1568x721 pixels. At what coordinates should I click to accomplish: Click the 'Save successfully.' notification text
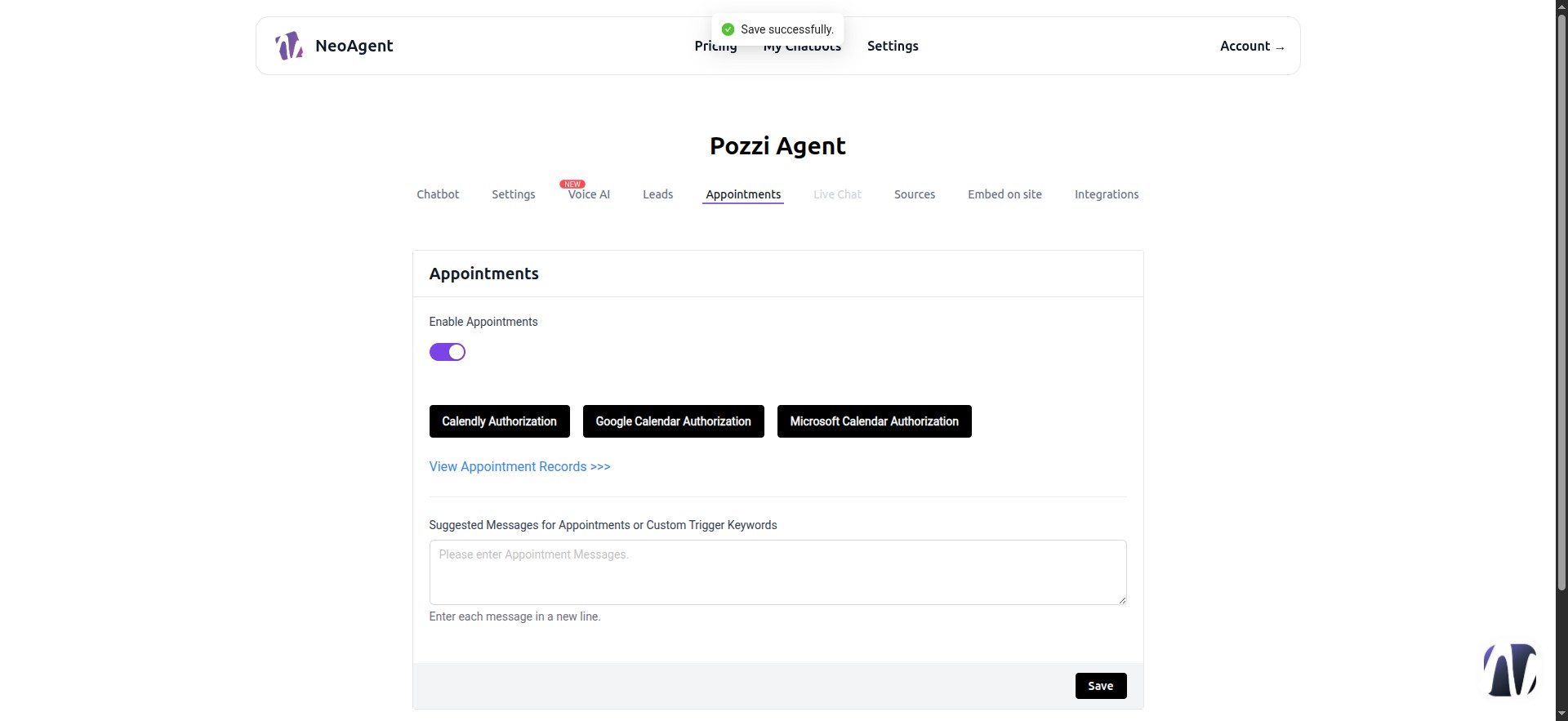(x=787, y=29)
